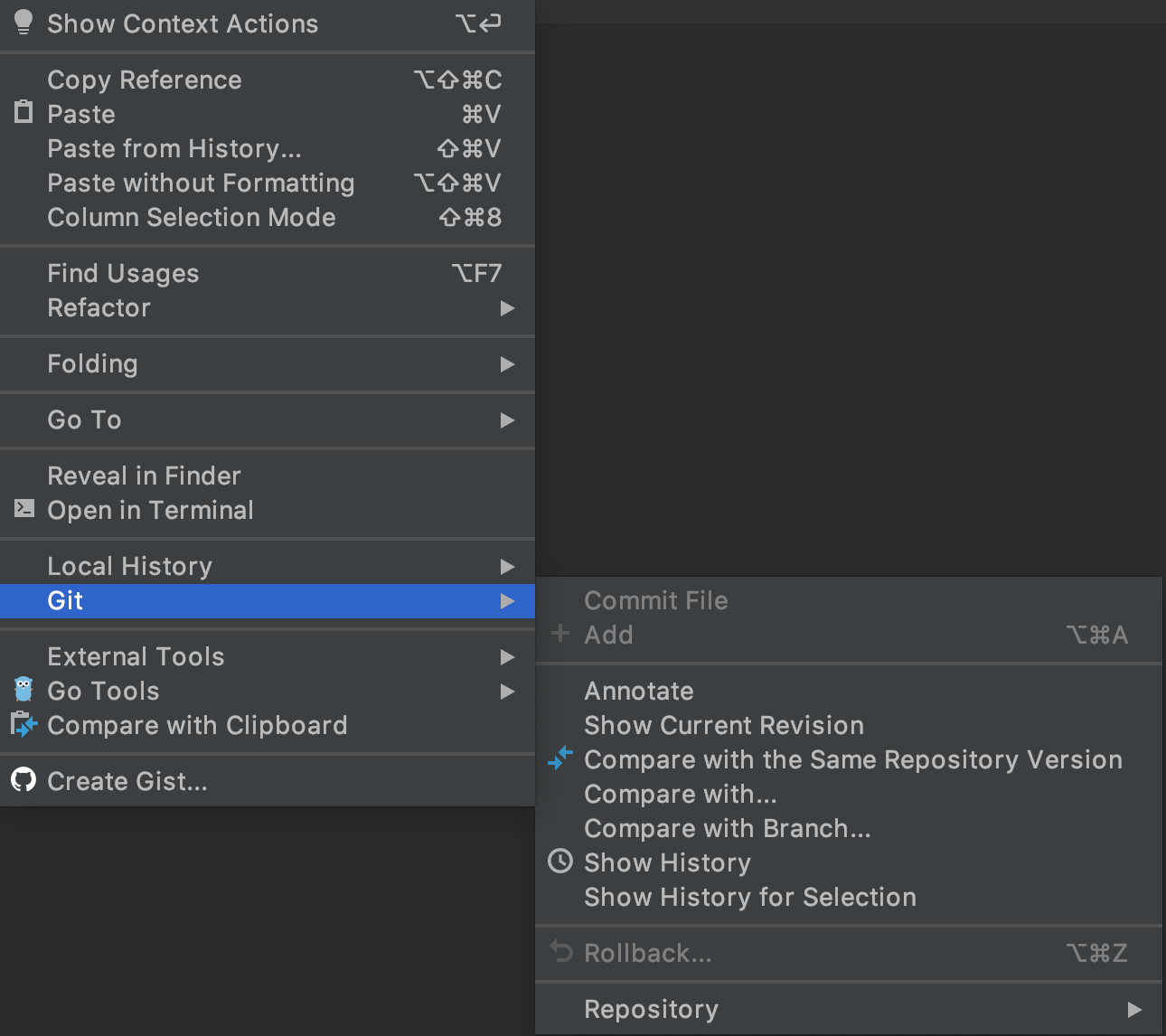Select Show History for Selection
The height and width of the screenshot is (1036, 1166).
point(750,898)
